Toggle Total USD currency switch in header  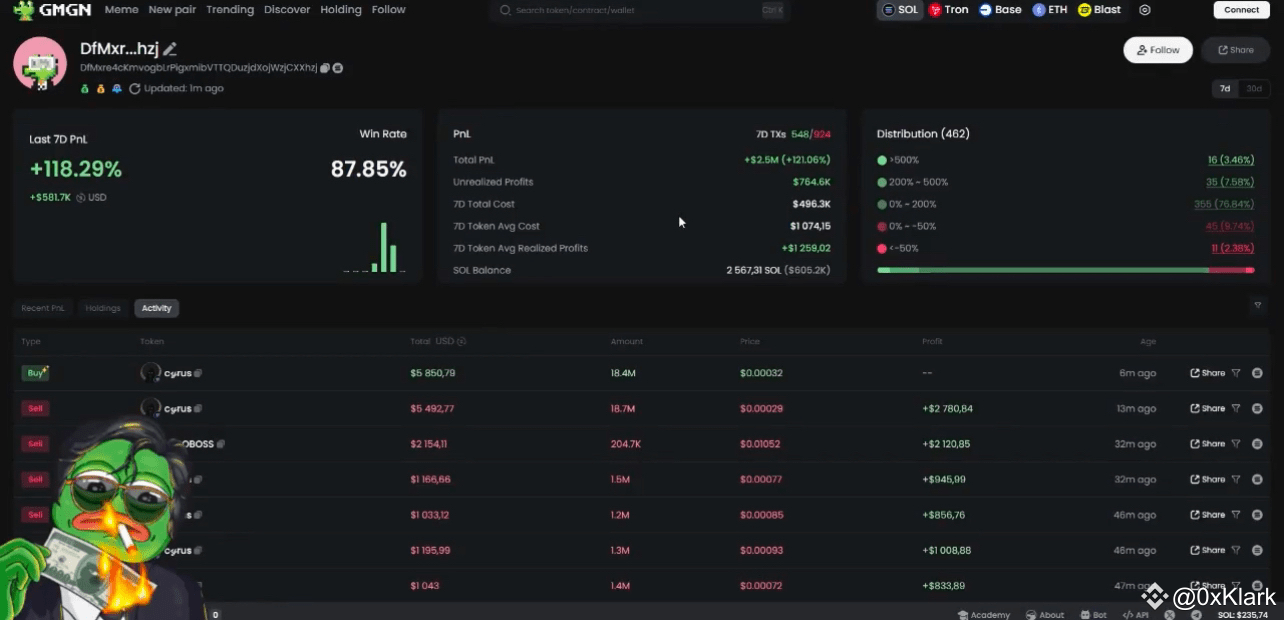click(x=461, y=342)
